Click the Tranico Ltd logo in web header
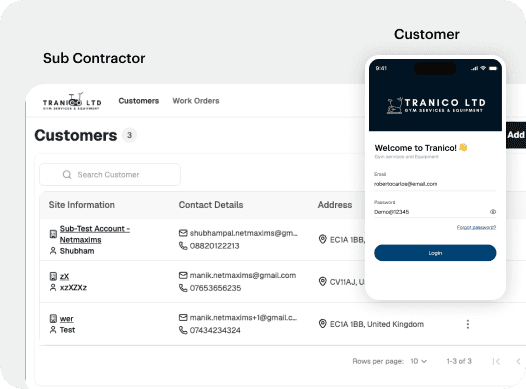The width and height of the screenshot is (526, 389). (x=72, y=101)
